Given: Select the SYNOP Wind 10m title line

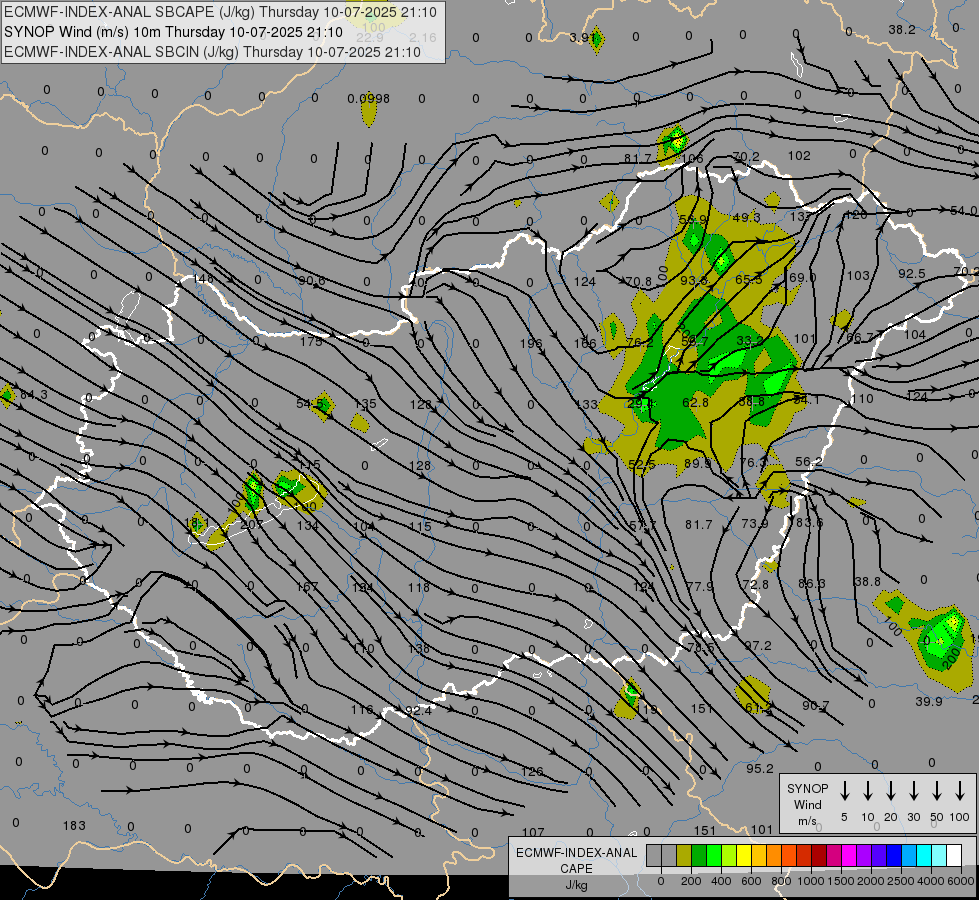Looking at the screenshot, I should click(x=173, y=32).
